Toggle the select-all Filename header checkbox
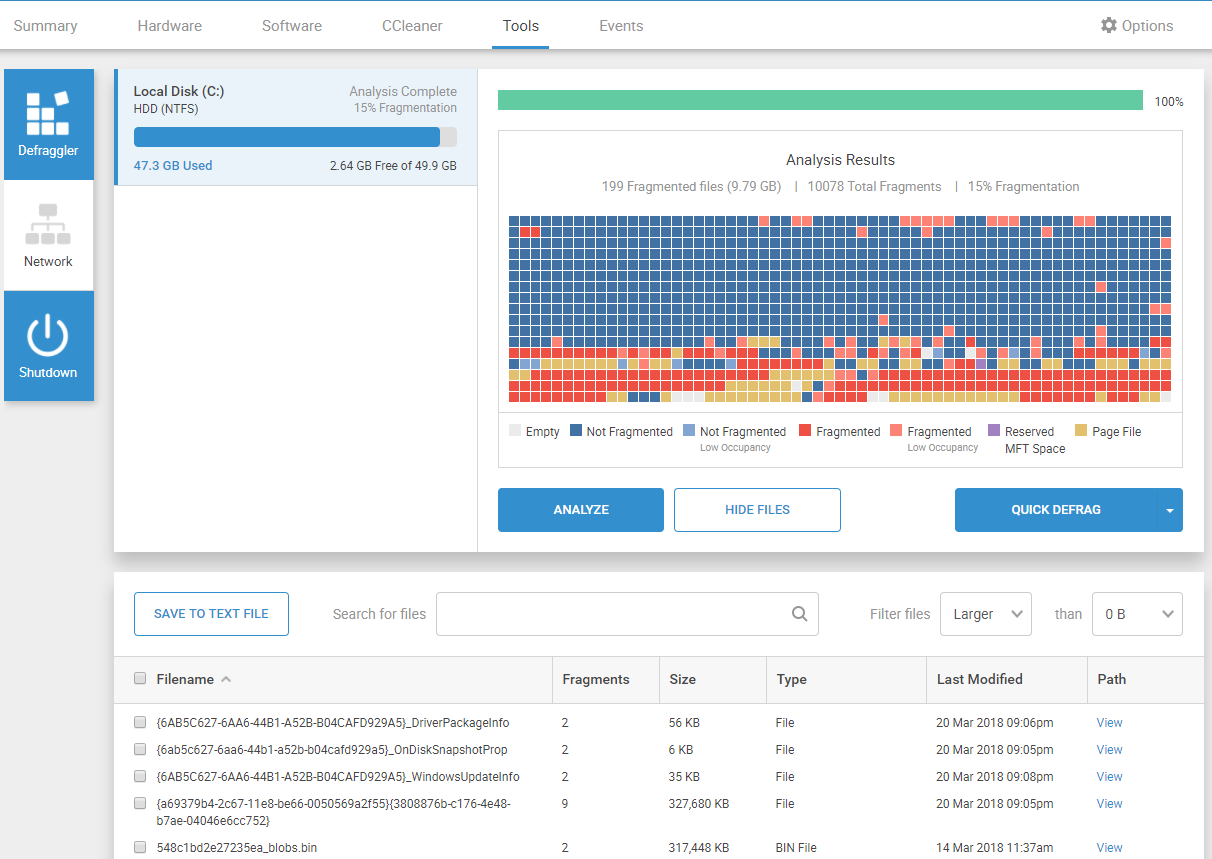 pos(140,679)
